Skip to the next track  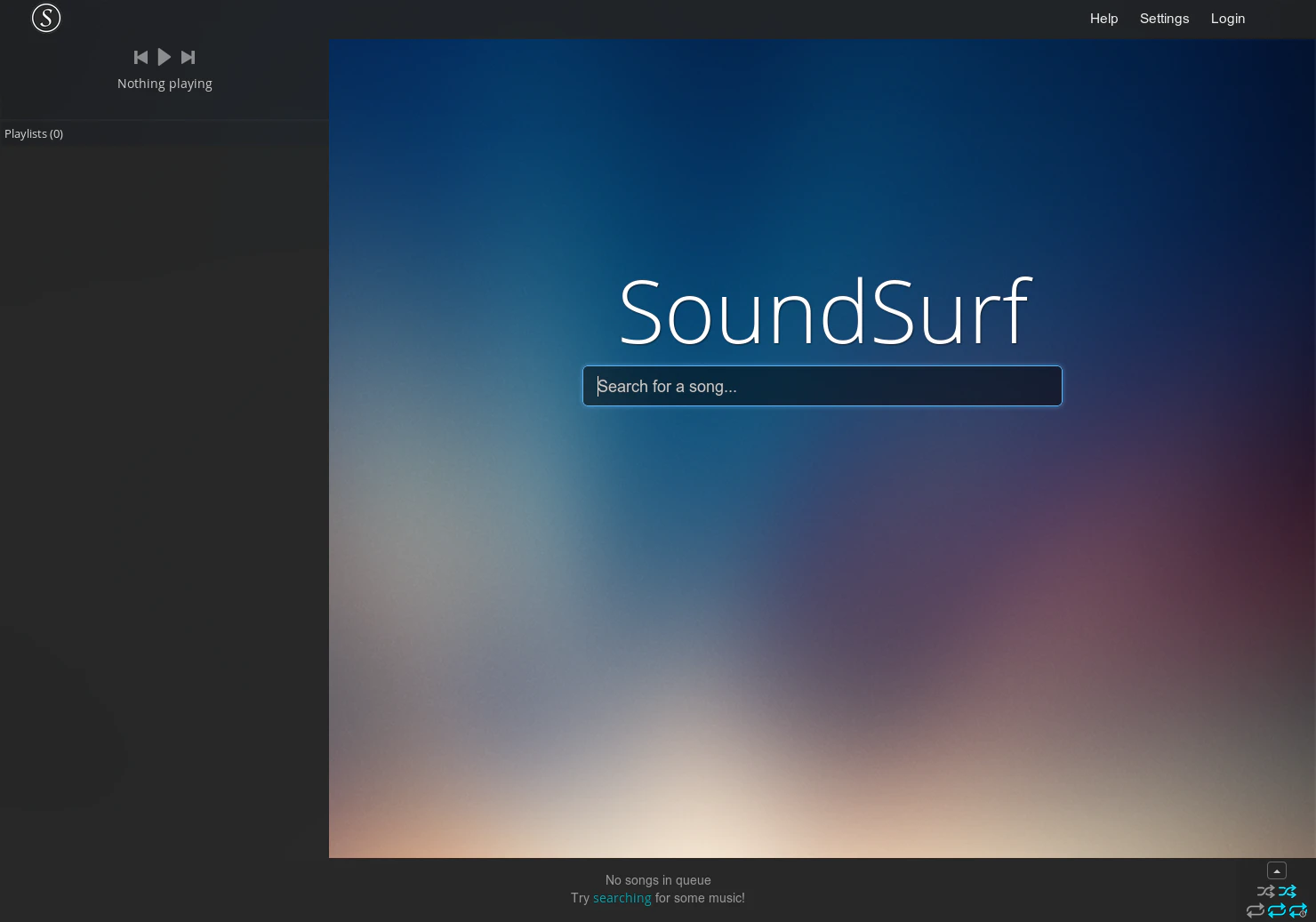(188, 57)
